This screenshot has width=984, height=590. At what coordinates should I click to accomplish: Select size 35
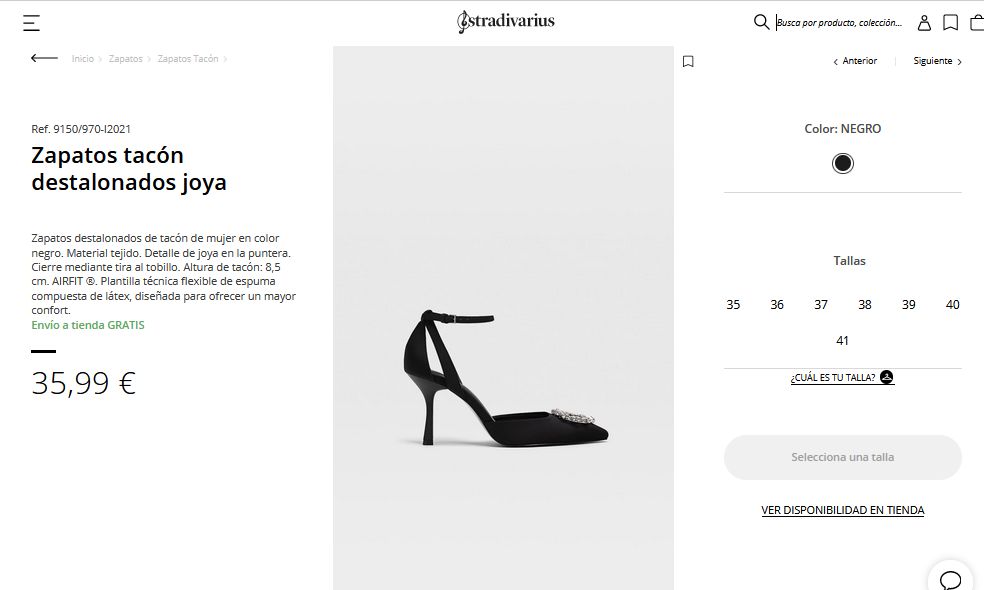(x=733, y=305)
